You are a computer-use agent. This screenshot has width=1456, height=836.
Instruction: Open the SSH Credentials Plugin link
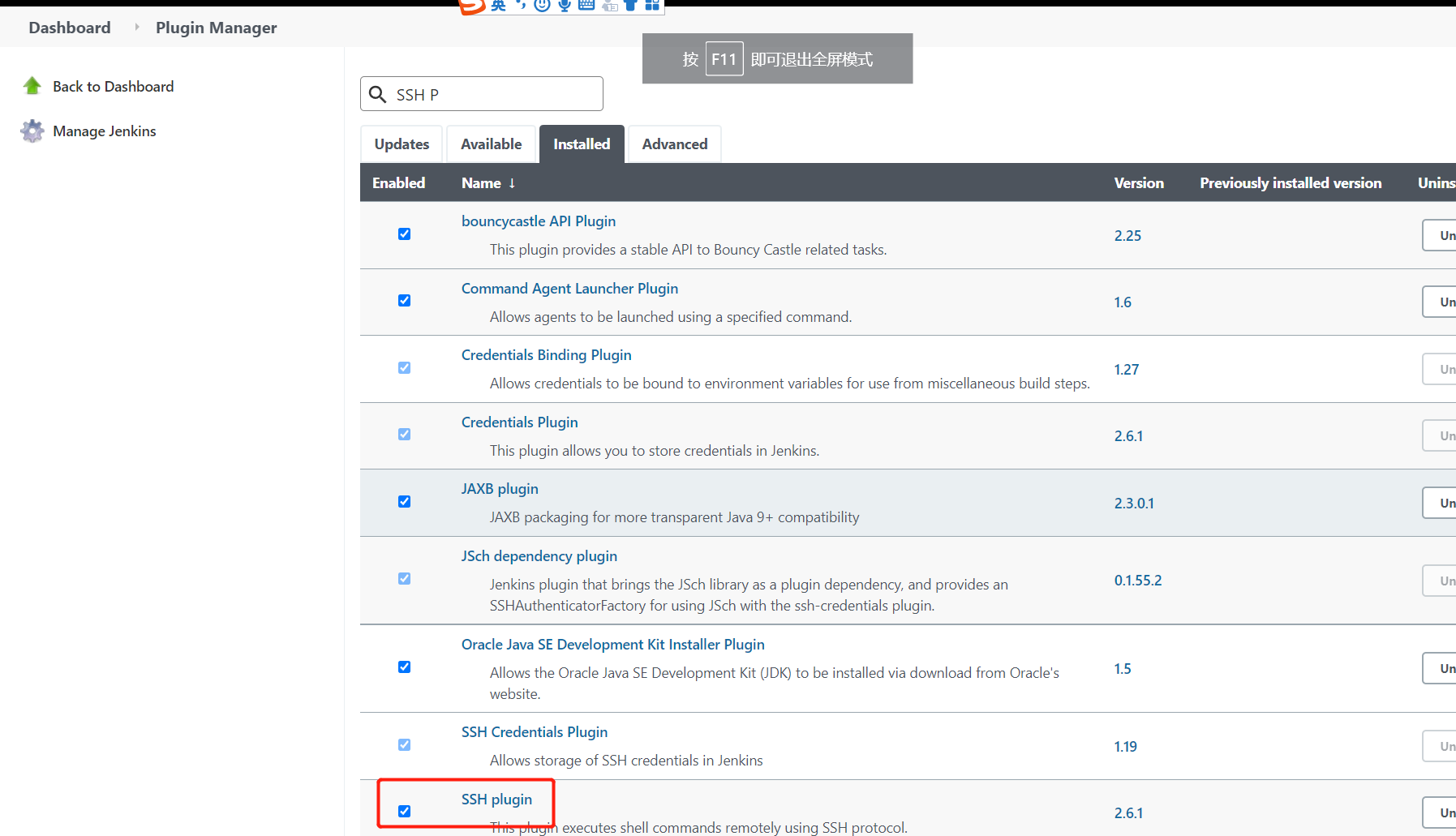[534, 731]
